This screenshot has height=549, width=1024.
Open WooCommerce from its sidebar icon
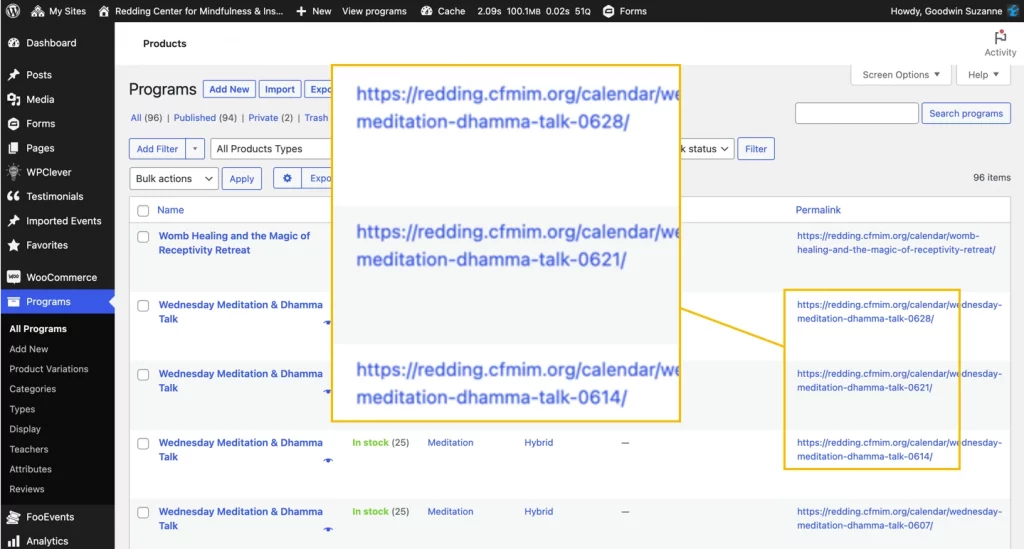(x=14, y=277)
